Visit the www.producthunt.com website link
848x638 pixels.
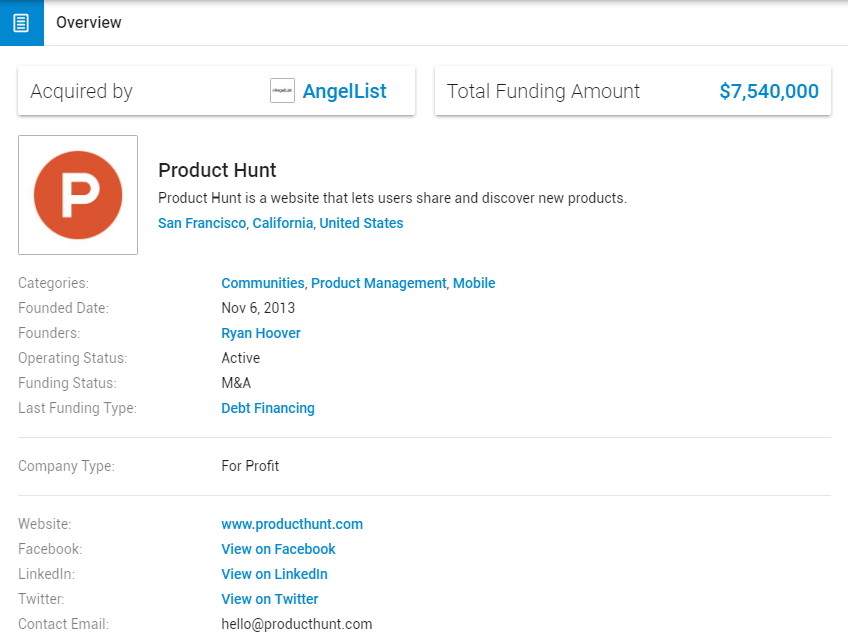(291, 524)
